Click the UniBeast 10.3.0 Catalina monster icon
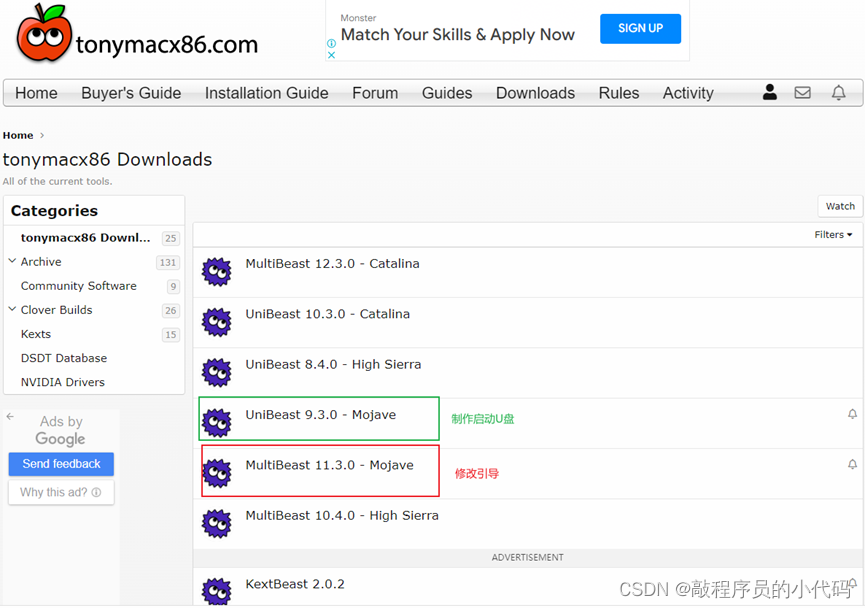 (x=217, y=322)
